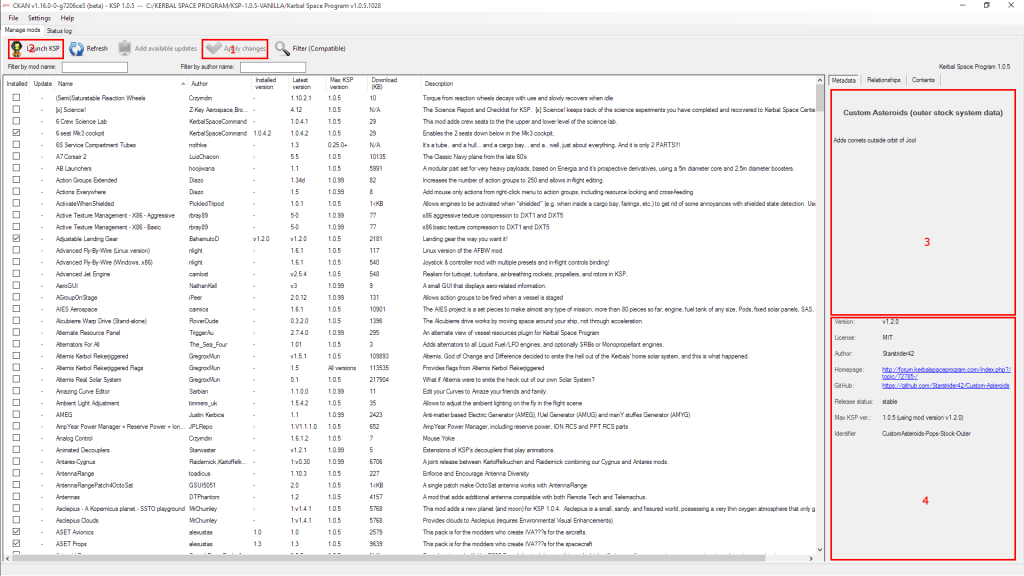Open the File menu
The width and height of the screenshot is (1024, 576).
click(13, 18)
